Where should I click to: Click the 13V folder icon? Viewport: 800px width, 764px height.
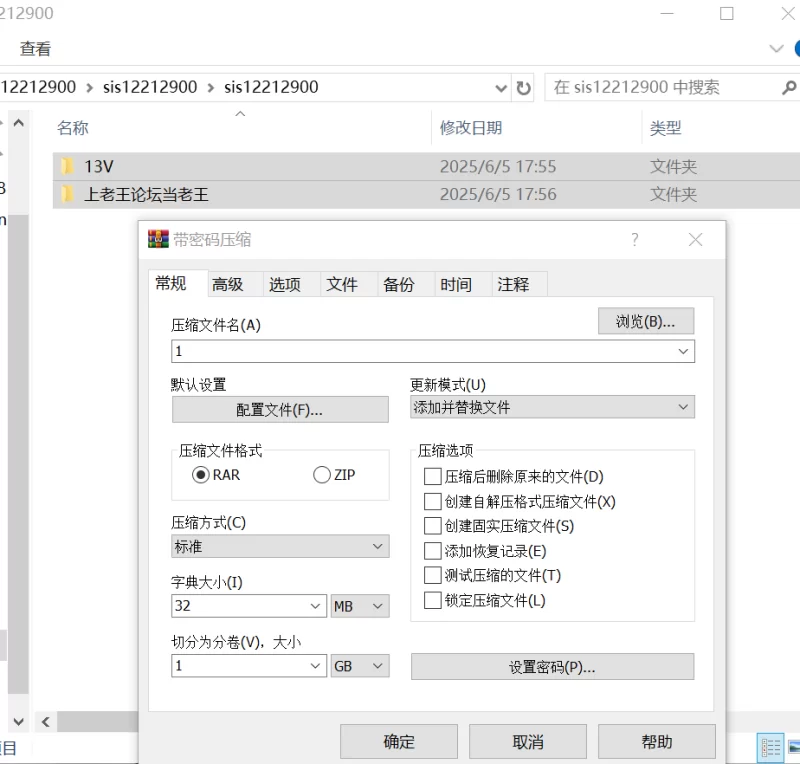67,166
